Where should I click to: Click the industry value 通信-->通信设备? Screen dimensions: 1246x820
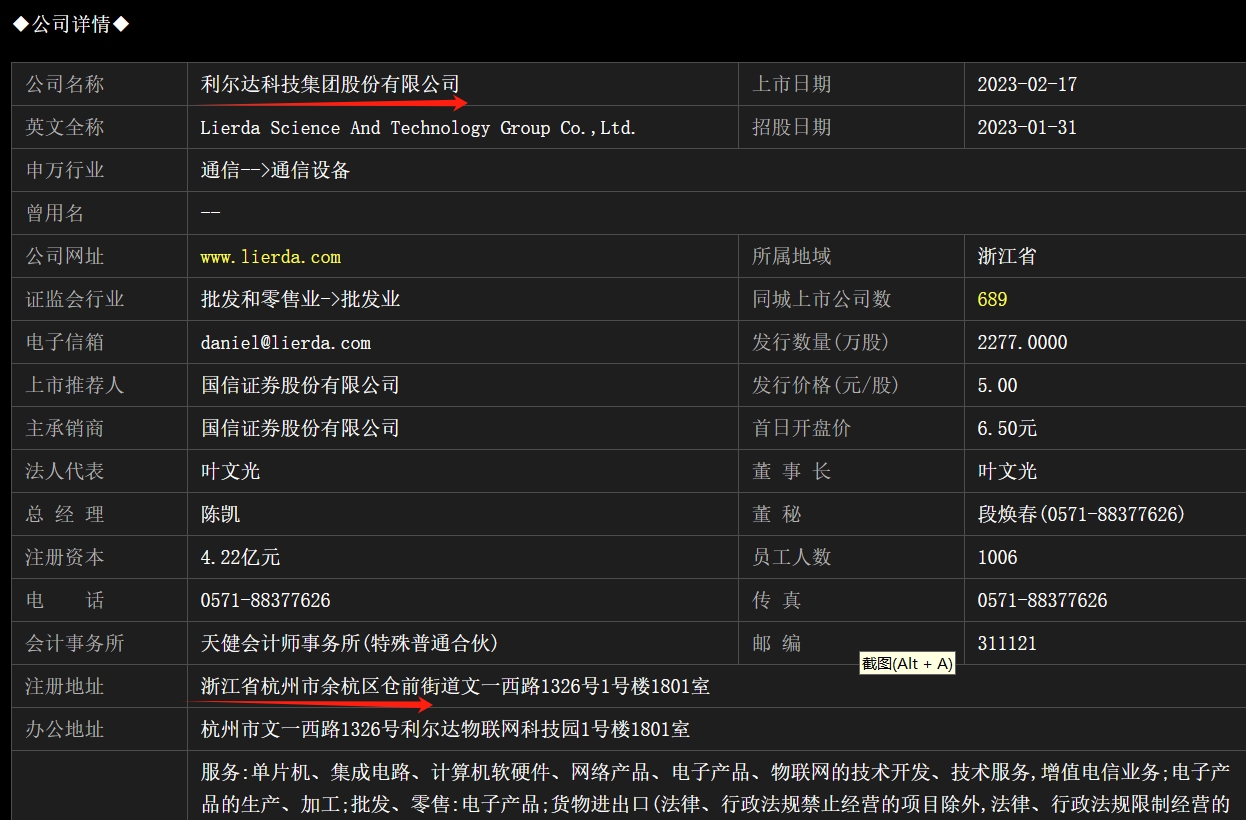click(x=275, y=171)
